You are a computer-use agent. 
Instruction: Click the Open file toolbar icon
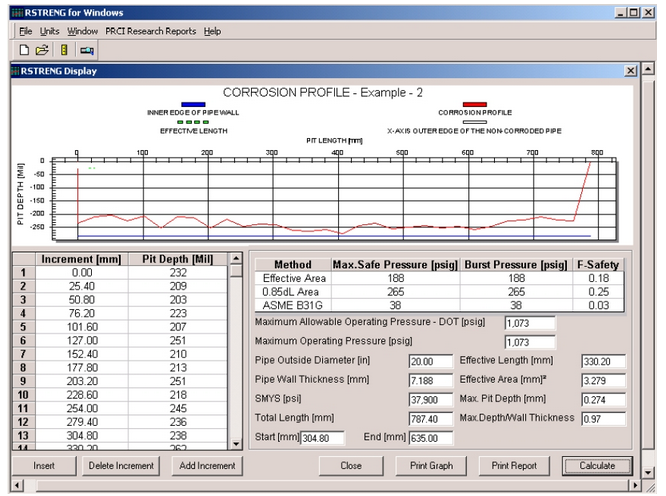pos(42,50)
